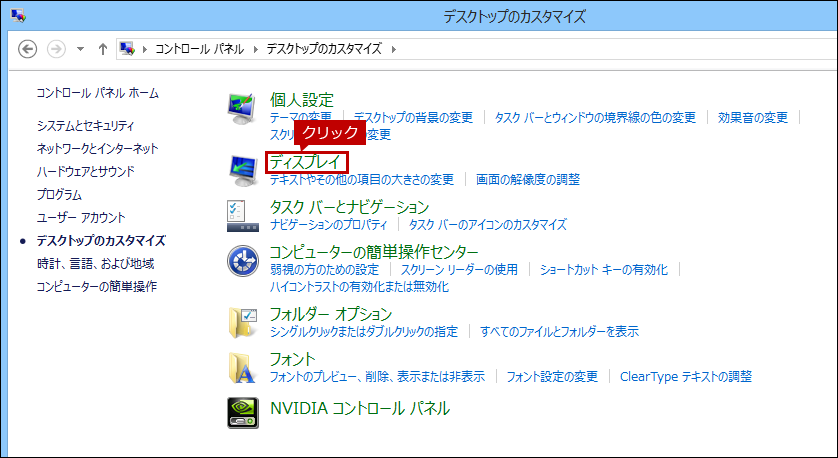
Task: Open タスク バーとナビゲーション heading
Action: point(350,207)
